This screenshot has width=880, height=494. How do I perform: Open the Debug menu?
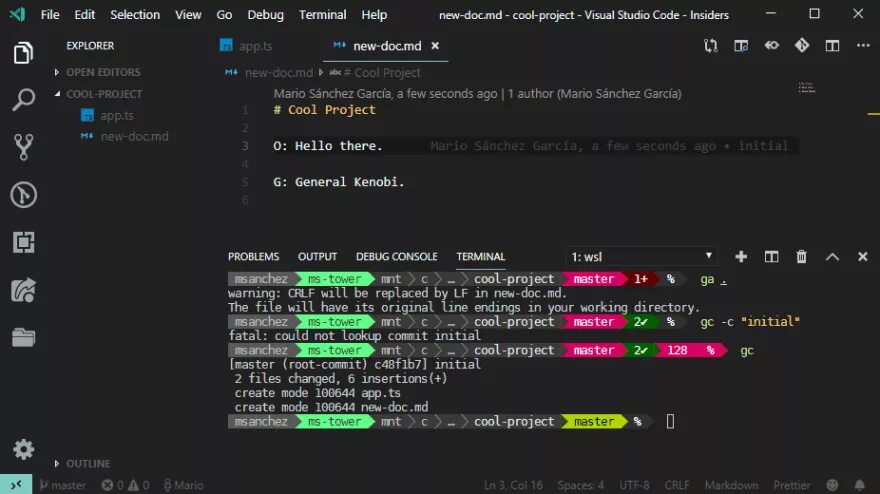[x=265, y=15]
